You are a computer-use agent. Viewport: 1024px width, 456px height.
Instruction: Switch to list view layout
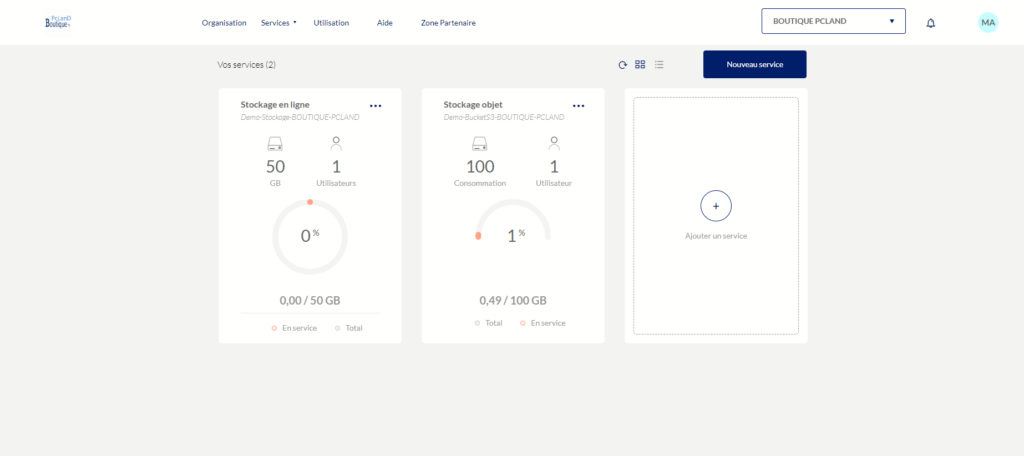click(659, 65)
